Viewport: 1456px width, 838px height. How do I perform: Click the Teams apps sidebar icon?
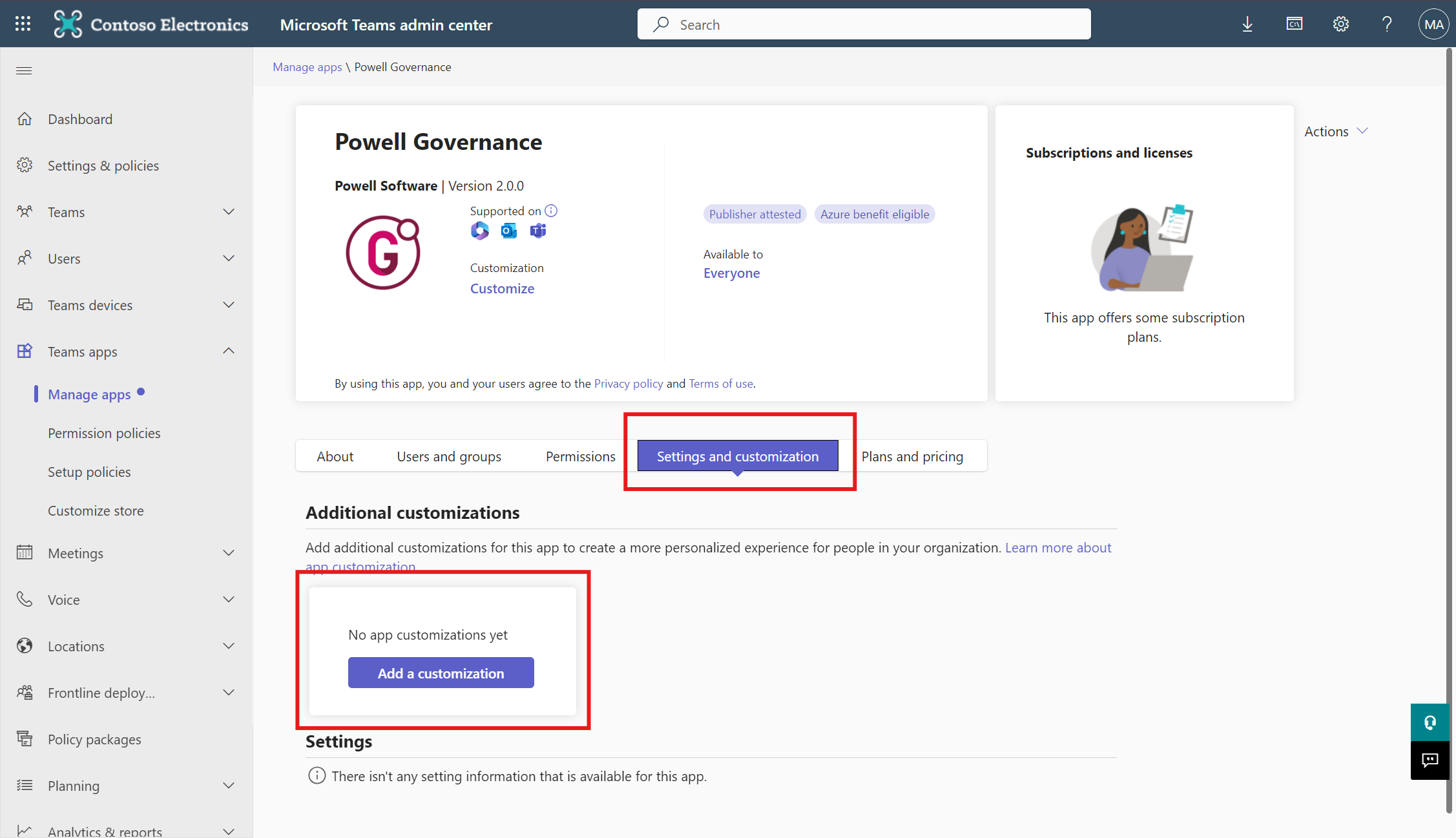click(x=25, y=351)
